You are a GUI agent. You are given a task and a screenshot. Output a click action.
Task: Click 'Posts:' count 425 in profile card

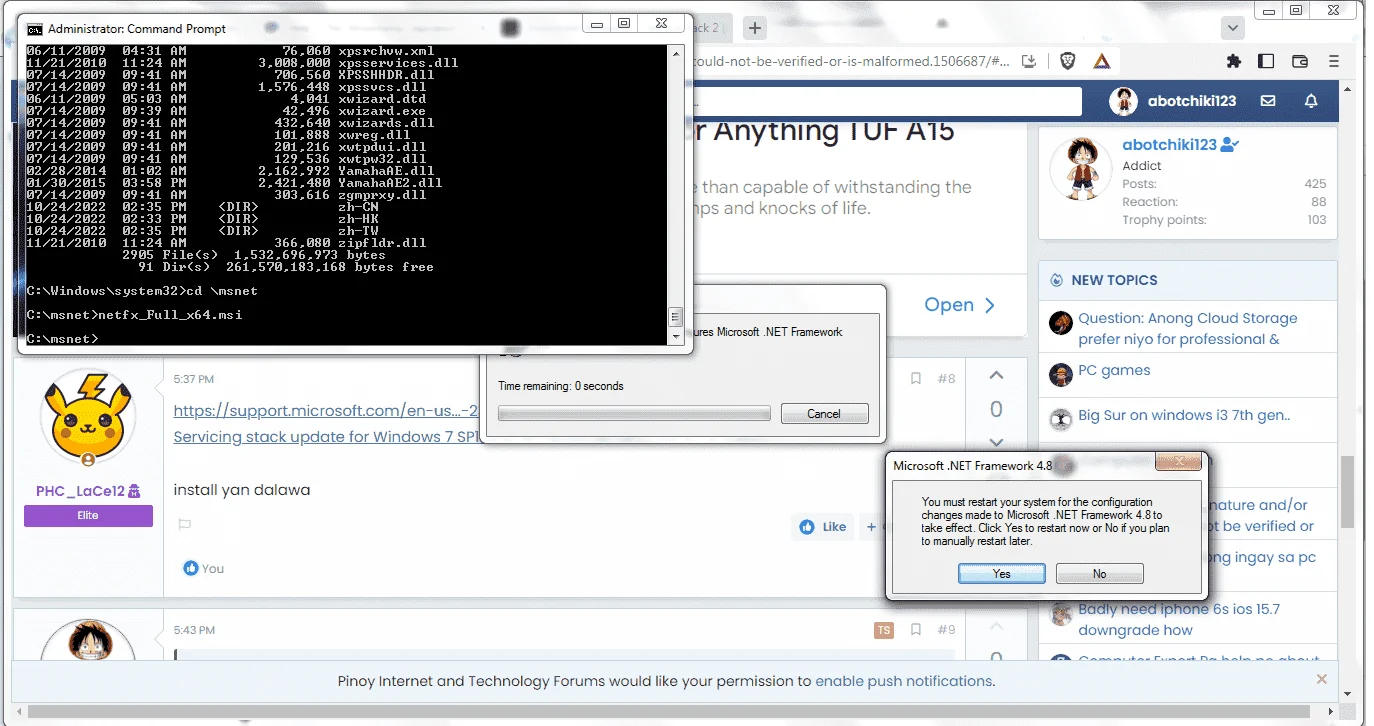coord(1315,184)
